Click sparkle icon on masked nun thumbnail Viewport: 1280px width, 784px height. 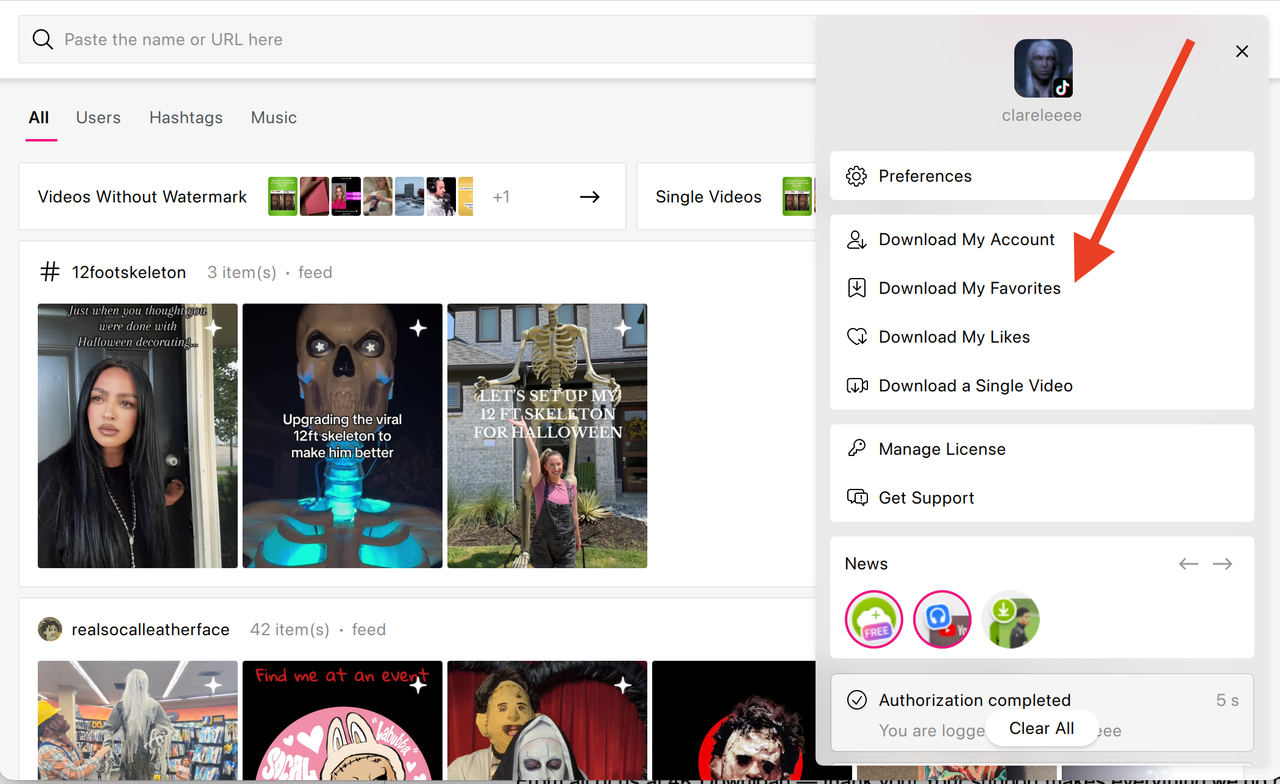pos(623,685)
